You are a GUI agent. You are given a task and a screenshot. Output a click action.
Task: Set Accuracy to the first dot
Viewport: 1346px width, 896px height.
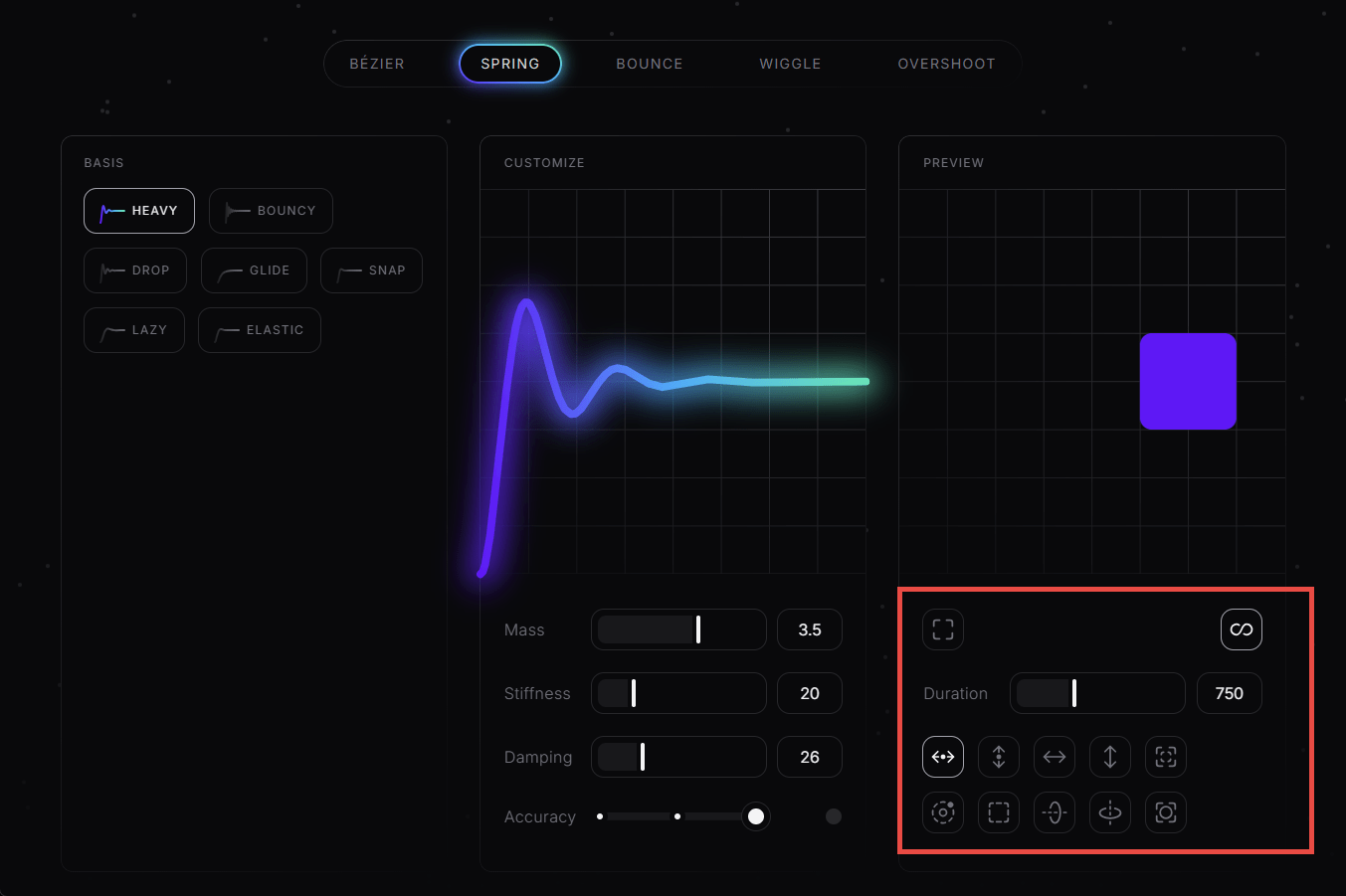coord(600,816)
